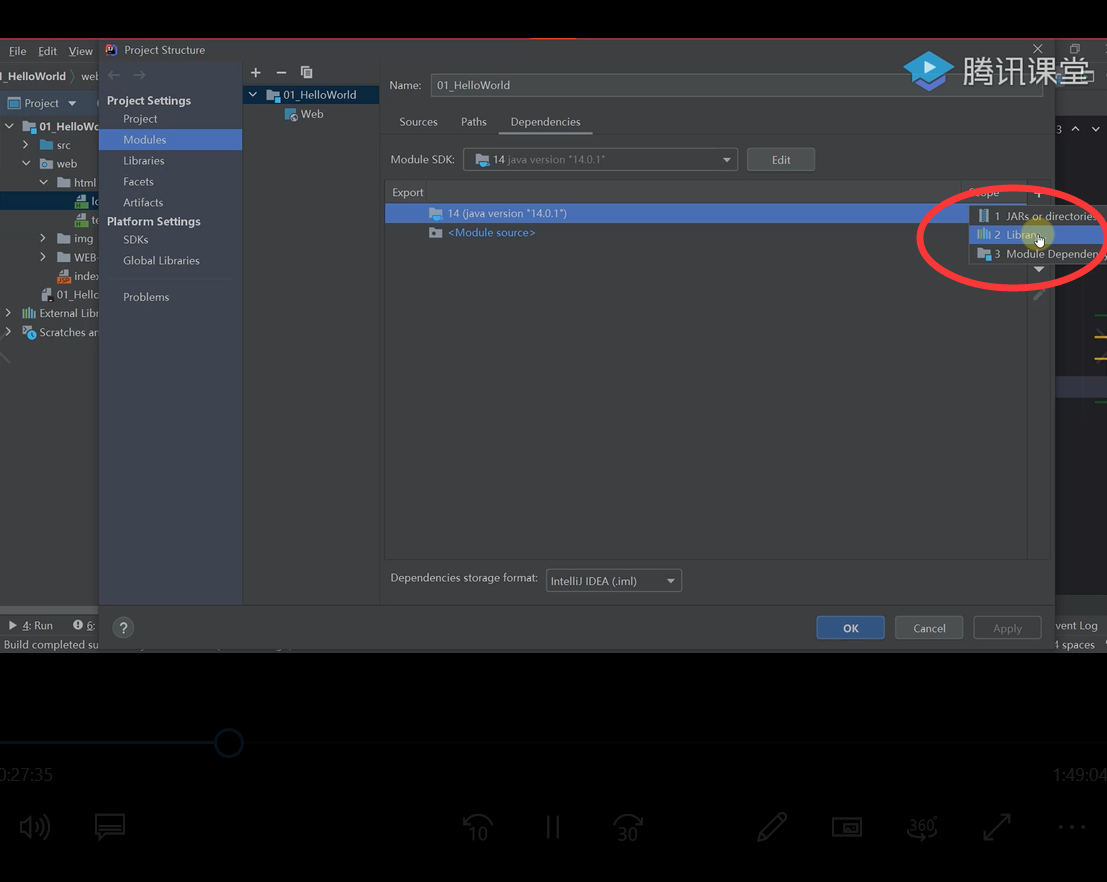The image size is (1107, 882).
Task: Expand the External Libraries node
Action: pos(8,313)
